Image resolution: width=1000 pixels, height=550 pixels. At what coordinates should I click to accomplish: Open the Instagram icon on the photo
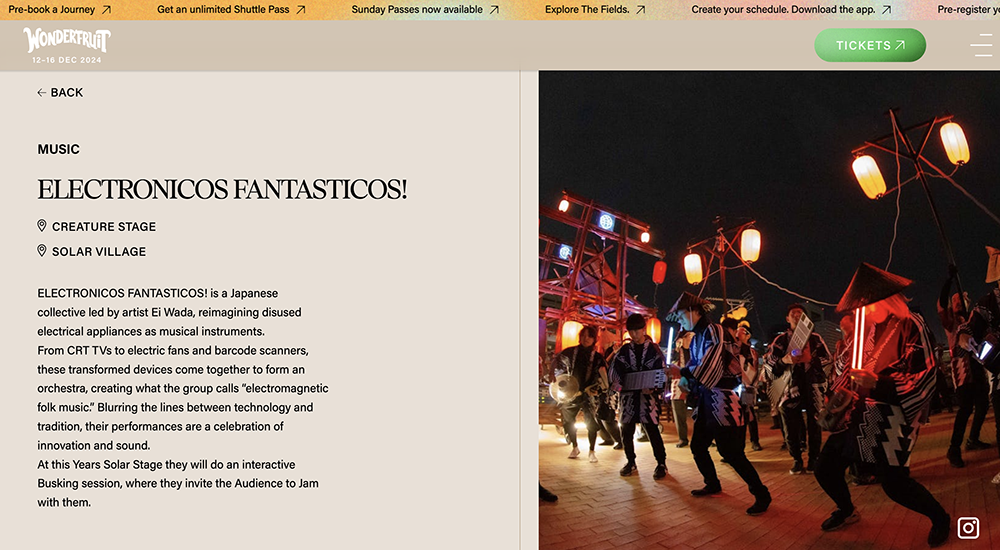[x=968, y=528]
